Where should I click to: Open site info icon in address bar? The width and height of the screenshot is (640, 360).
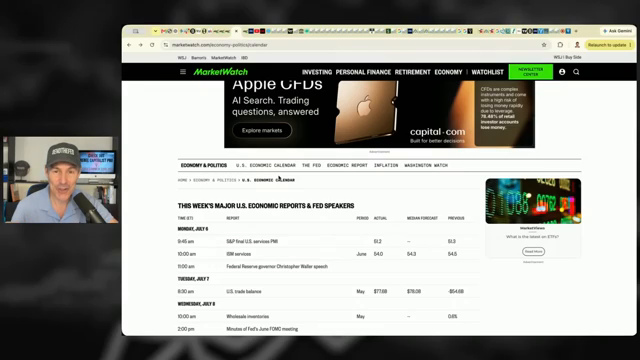(x=166, y=45)
